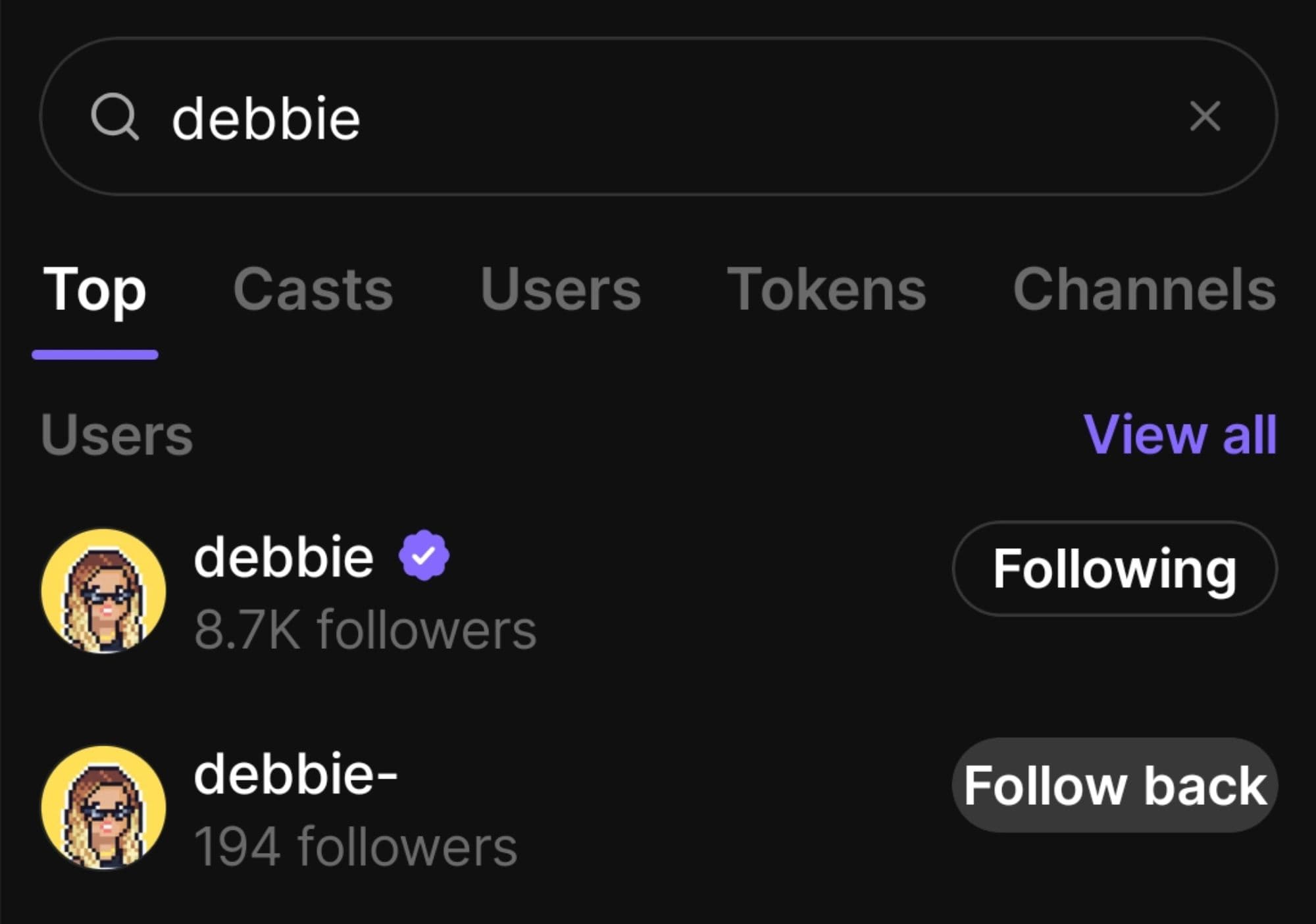Click View all for user results
This screenshot has height=924, width=1316.
click(x=1180, y=434)
